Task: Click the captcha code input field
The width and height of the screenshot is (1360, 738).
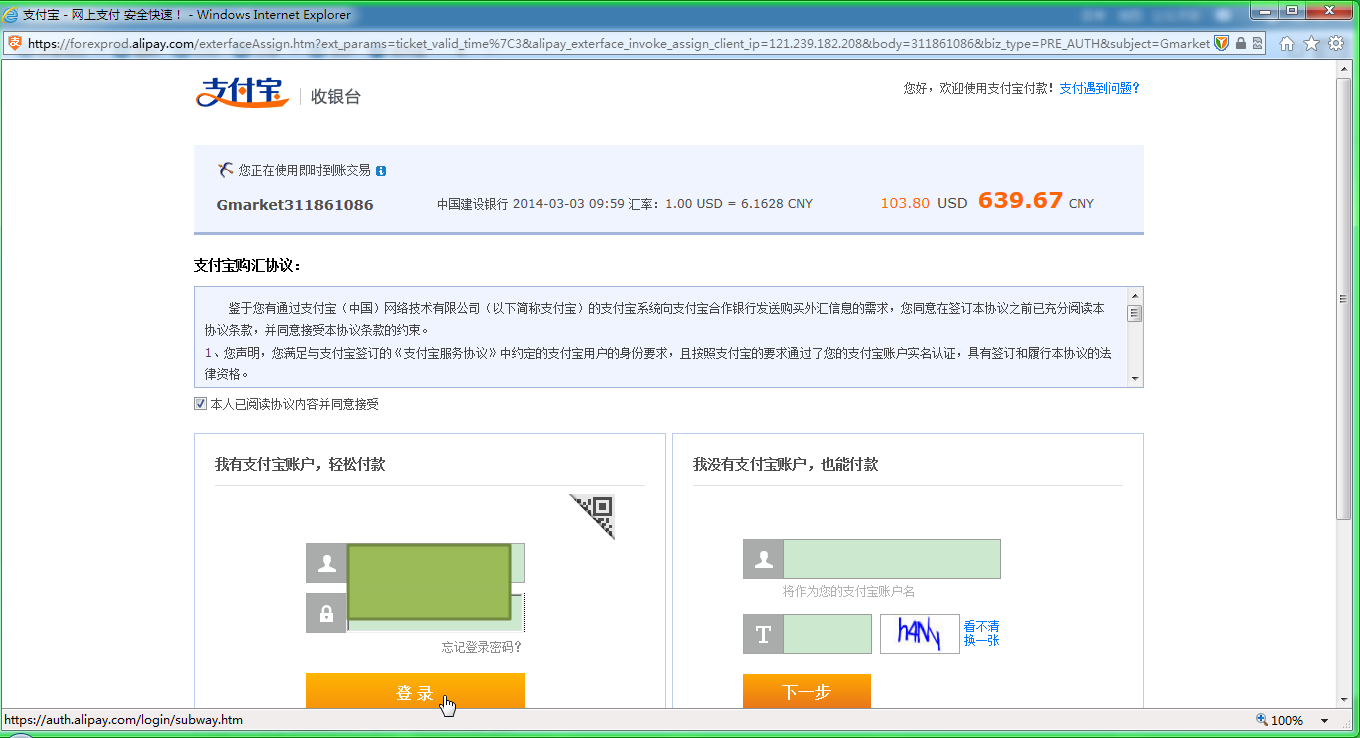Action: click(x=828, y=634)
